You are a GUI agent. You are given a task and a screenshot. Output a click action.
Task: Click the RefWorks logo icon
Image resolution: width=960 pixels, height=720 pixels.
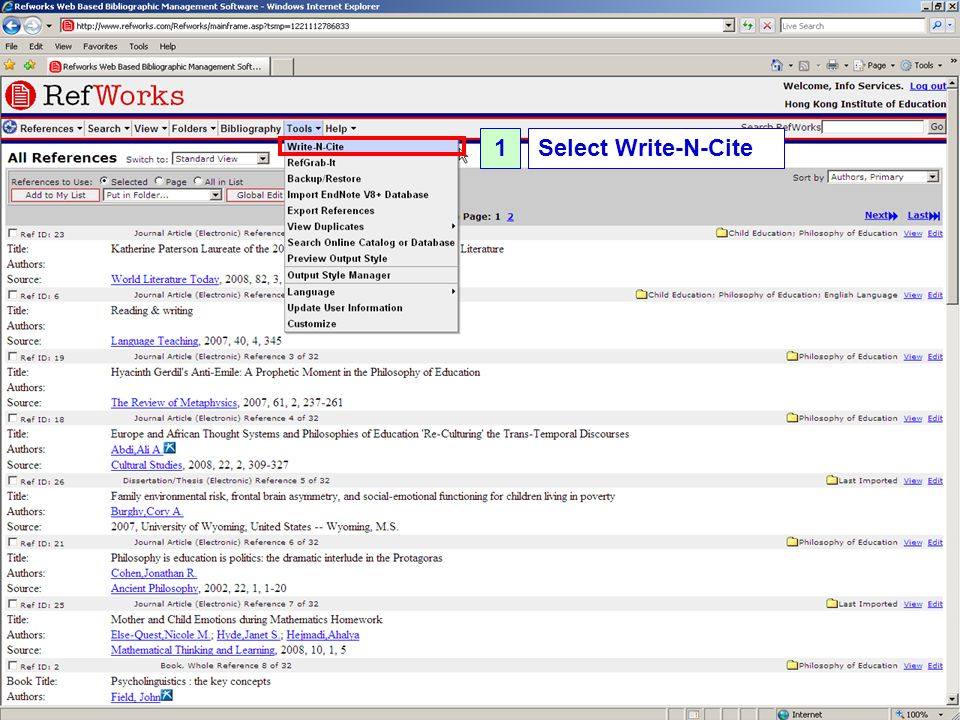pos(20,96)
